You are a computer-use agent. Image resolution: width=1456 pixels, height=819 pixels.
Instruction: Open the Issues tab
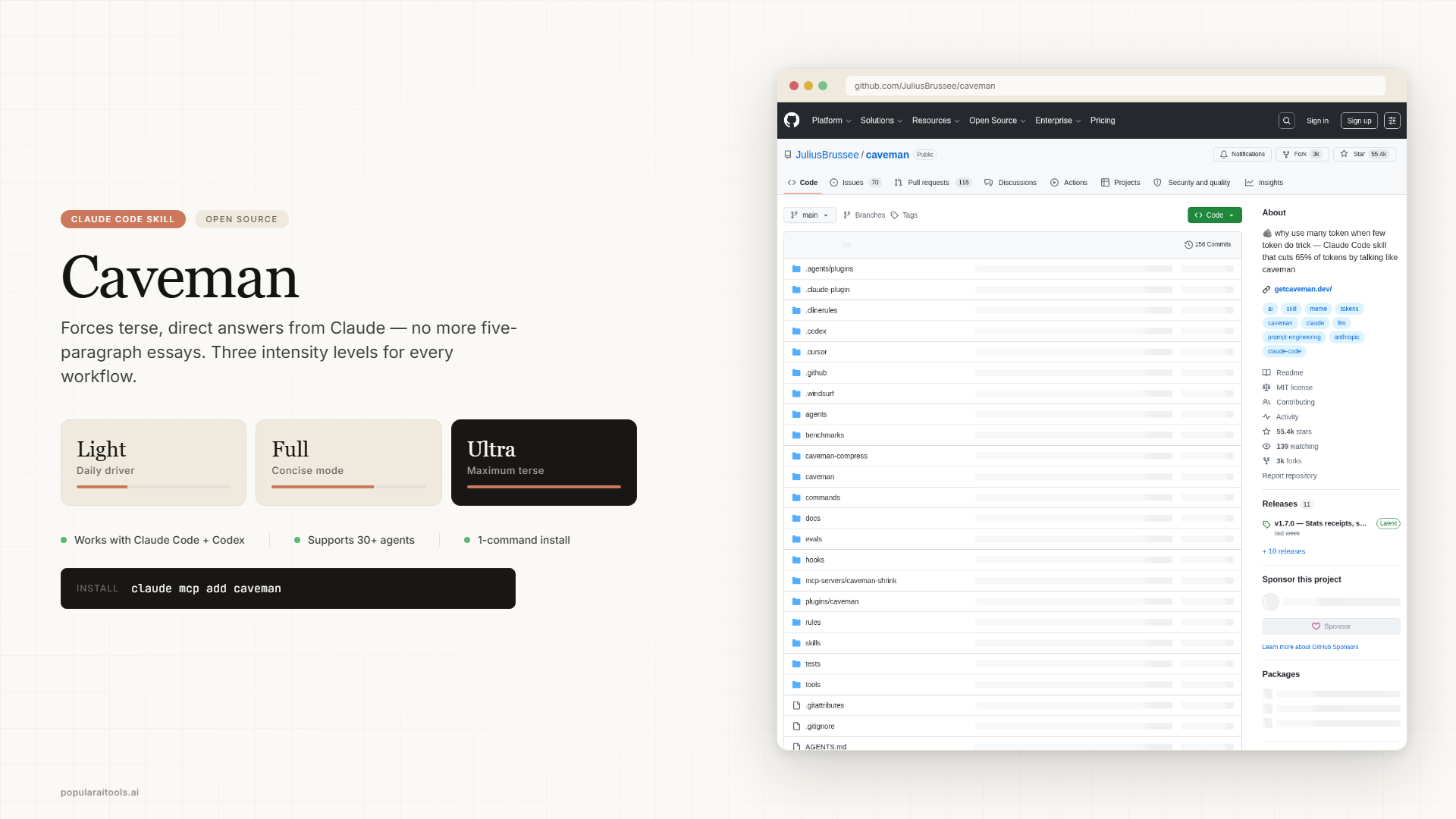[x=855, y=183]
